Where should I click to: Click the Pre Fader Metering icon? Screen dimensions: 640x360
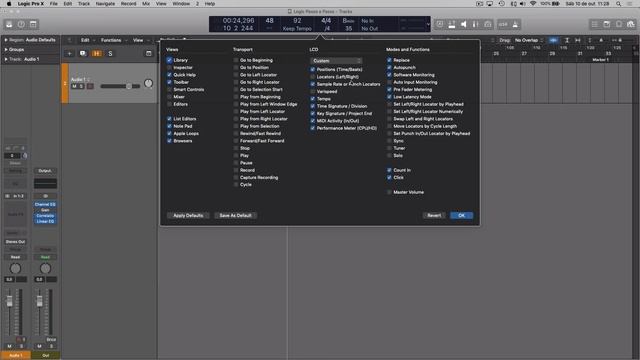pyautogui.click(x=476, y=24)
